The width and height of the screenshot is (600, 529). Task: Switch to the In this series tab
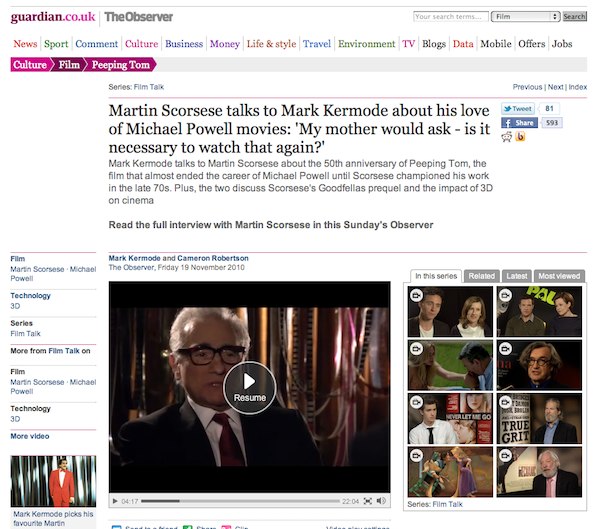click(x=436, y=276)
